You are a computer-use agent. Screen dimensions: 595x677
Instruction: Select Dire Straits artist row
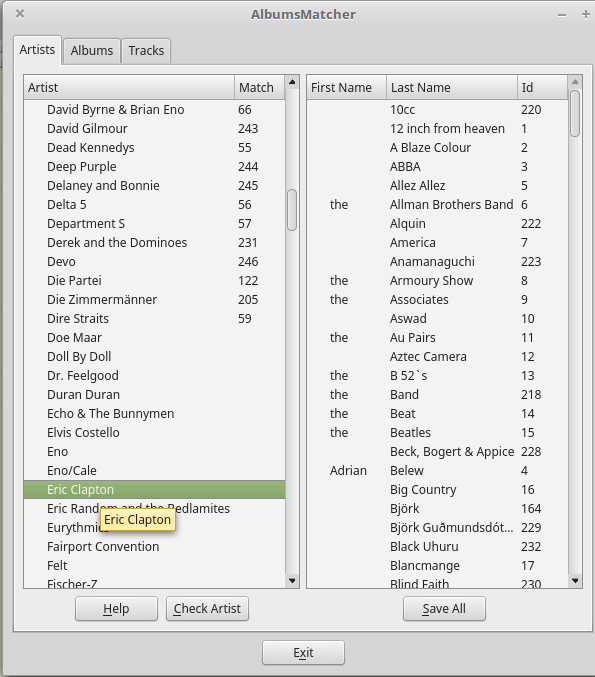[x=155, y=319]
